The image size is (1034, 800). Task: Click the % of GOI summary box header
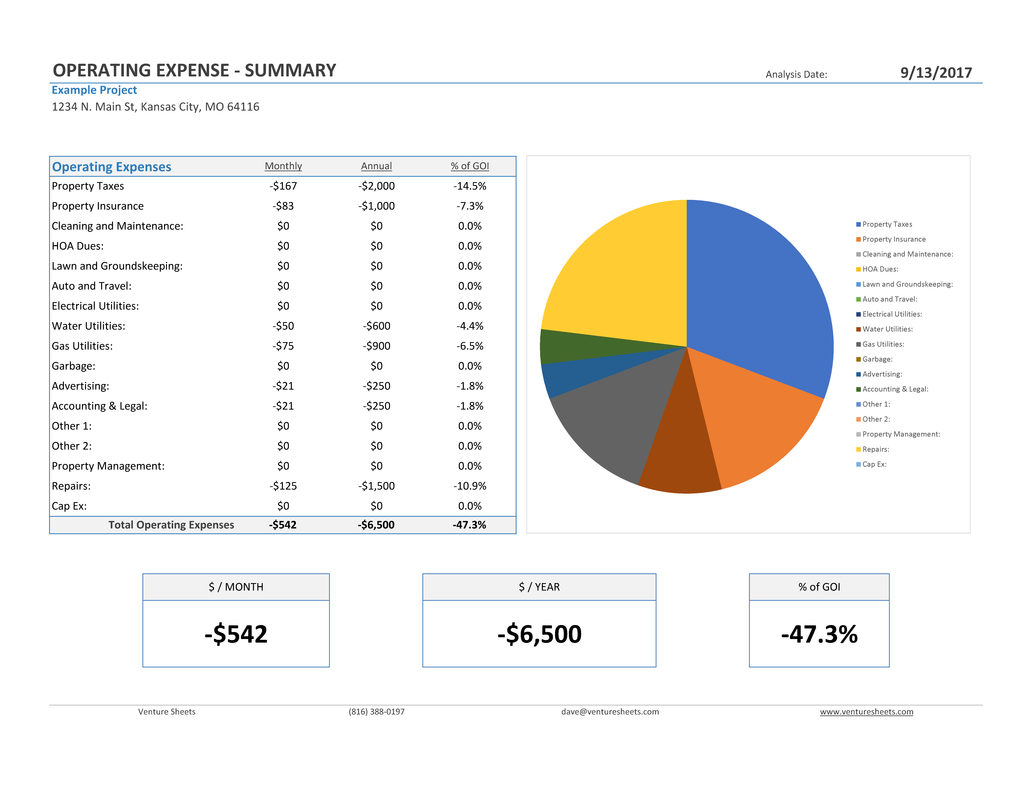[x=819, y=587]
